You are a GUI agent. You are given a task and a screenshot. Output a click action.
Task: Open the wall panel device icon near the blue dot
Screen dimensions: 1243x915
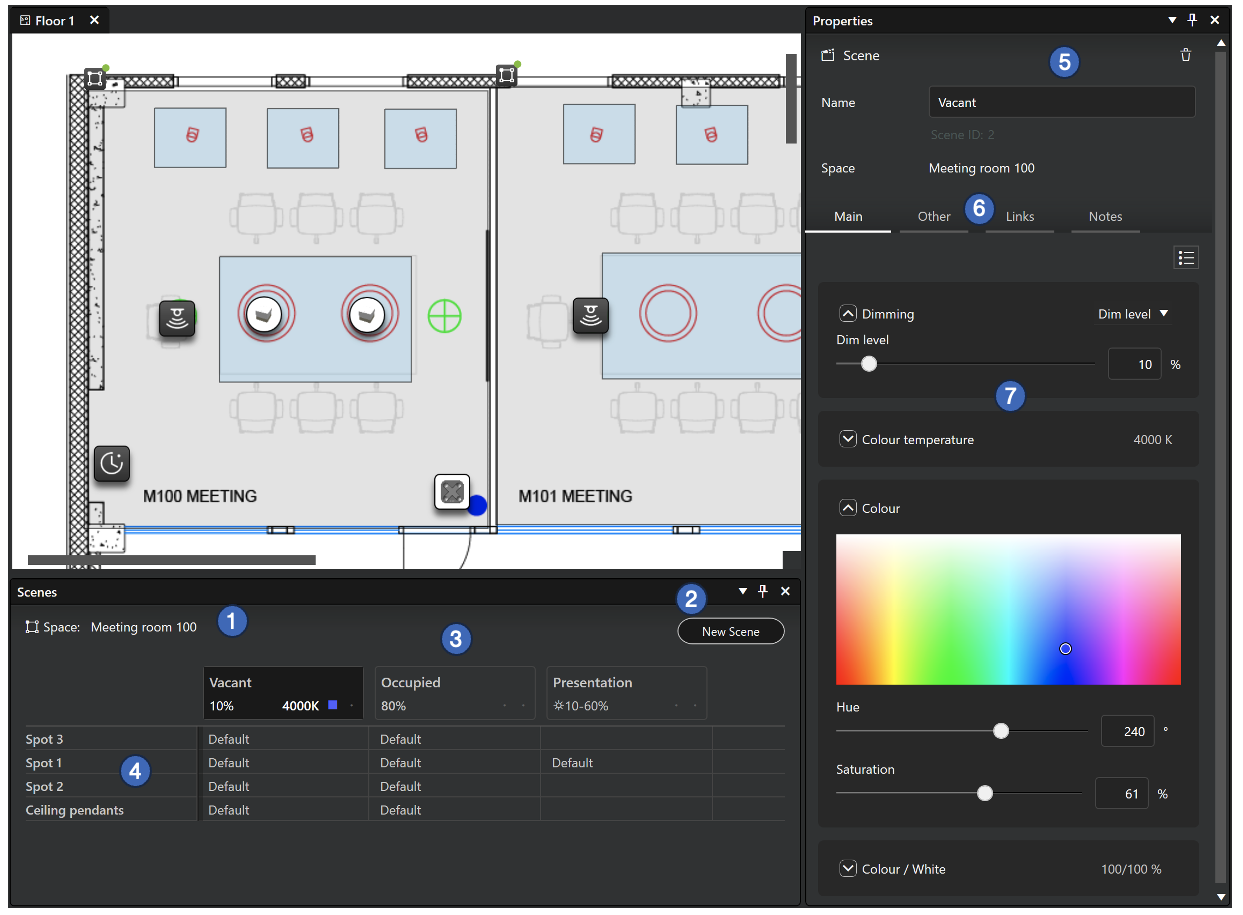point(452,492)
